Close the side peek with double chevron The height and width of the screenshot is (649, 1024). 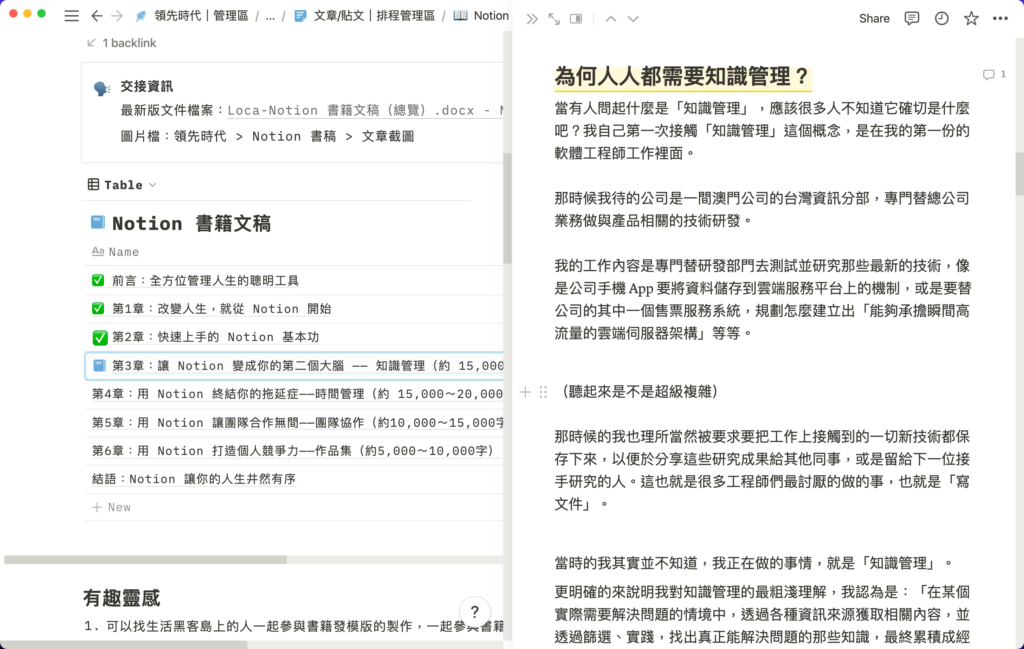[x=532, y=19]
